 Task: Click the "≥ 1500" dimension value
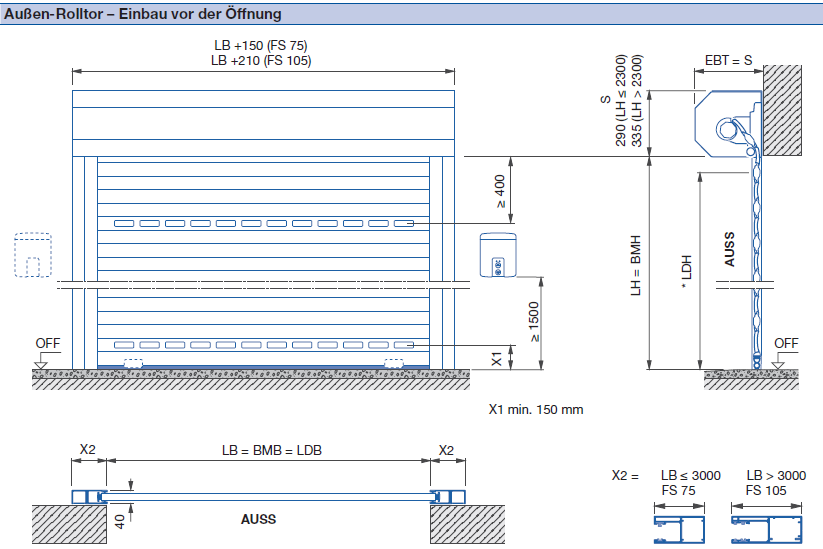pos(534,322)
